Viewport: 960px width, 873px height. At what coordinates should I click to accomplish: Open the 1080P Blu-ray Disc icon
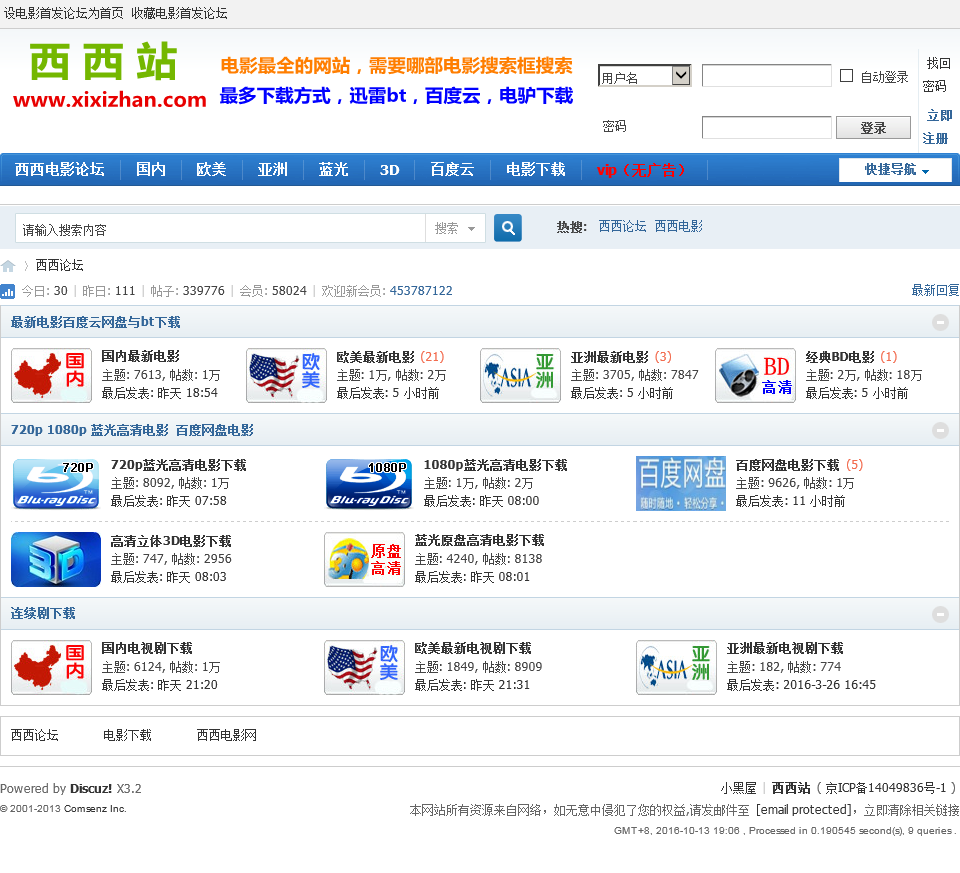(x=369, y=484)
